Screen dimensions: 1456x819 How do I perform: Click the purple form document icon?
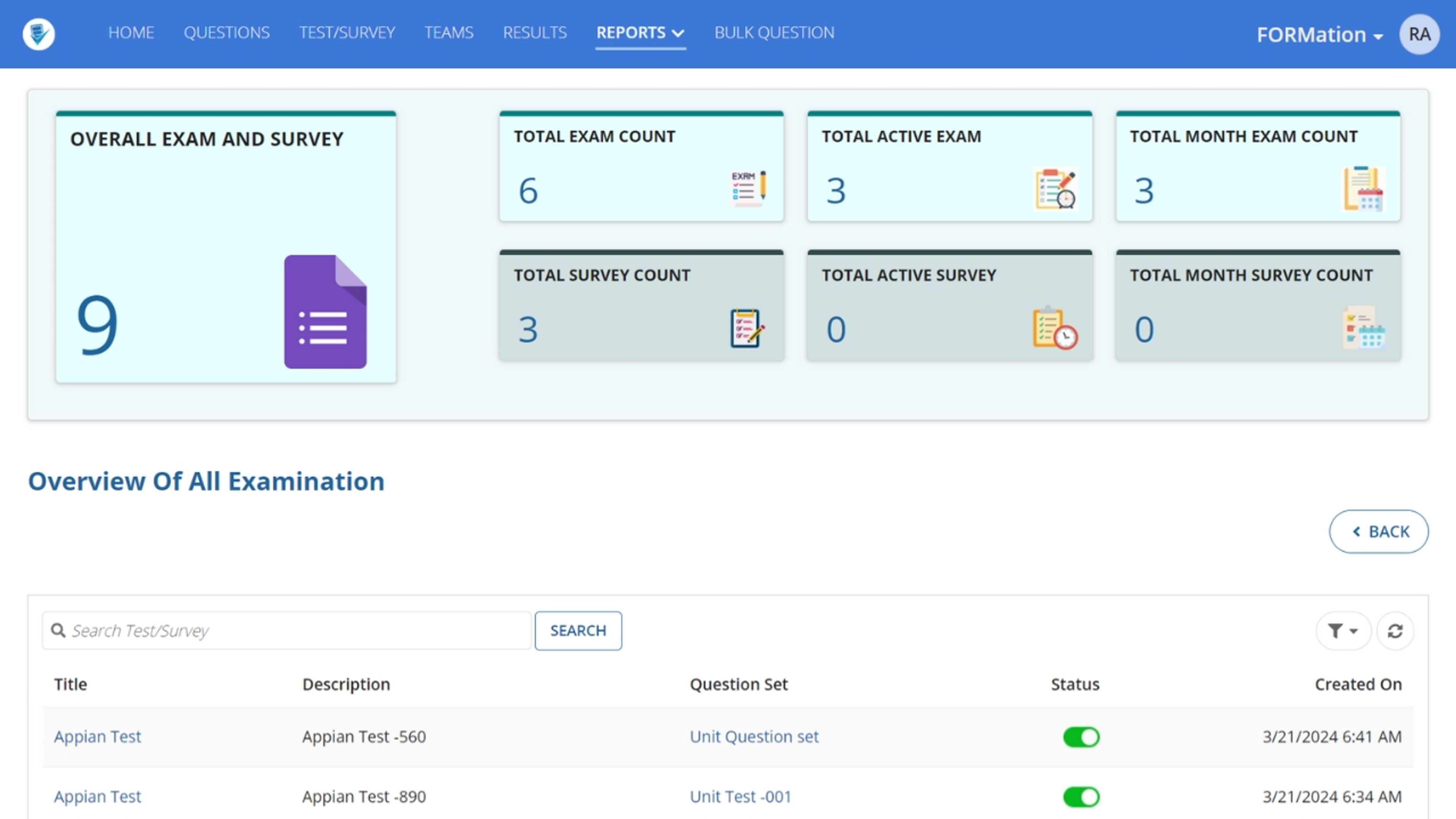(326, 311)
